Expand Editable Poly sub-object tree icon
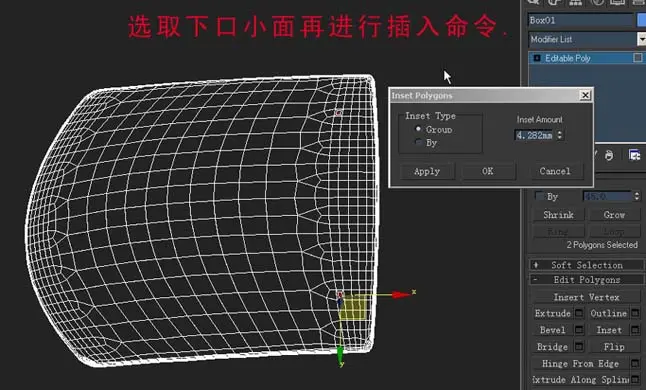Viewport: 646px width, 390px height. (537, 58)
